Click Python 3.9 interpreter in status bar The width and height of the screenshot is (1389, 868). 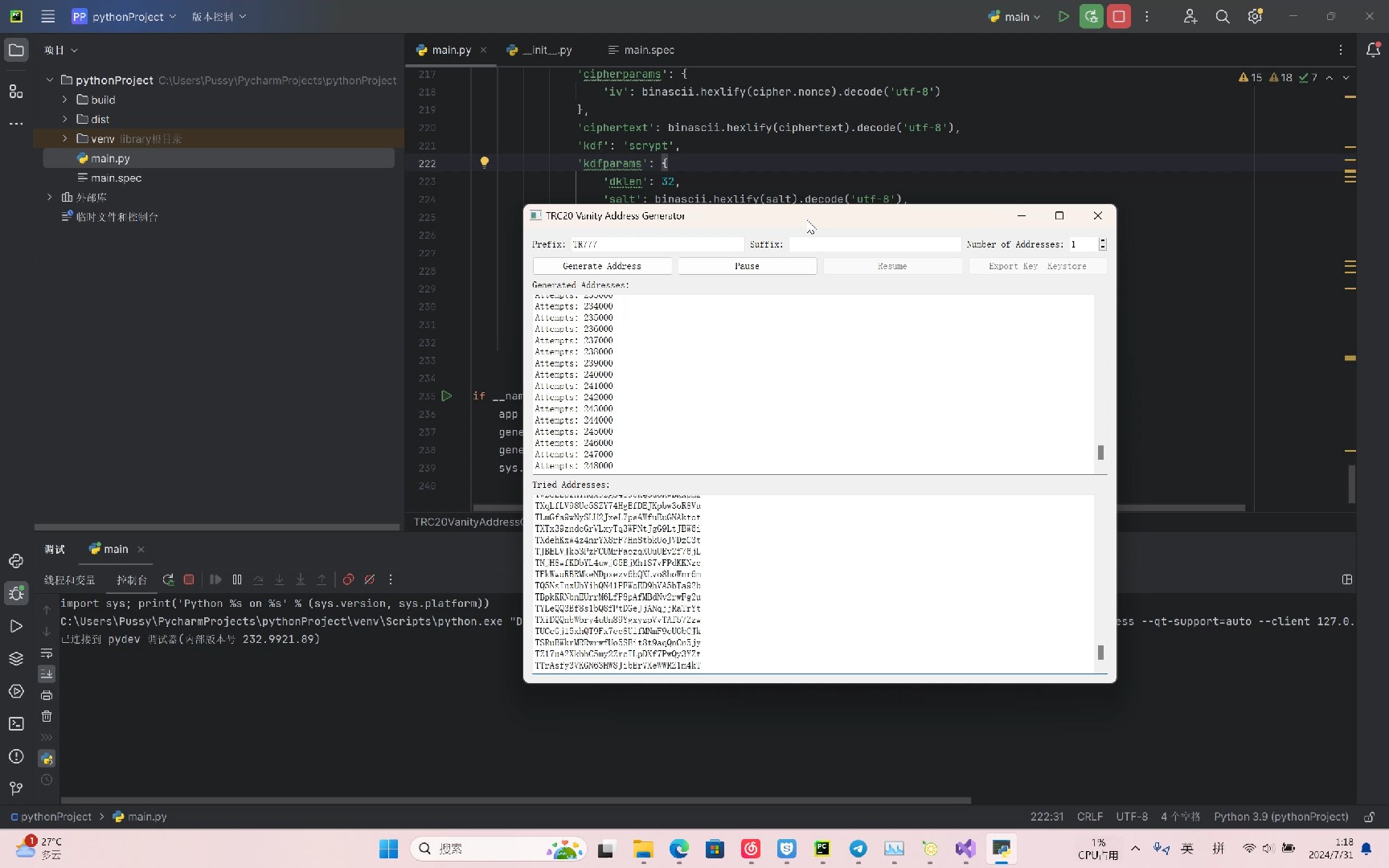(1281, 817)
